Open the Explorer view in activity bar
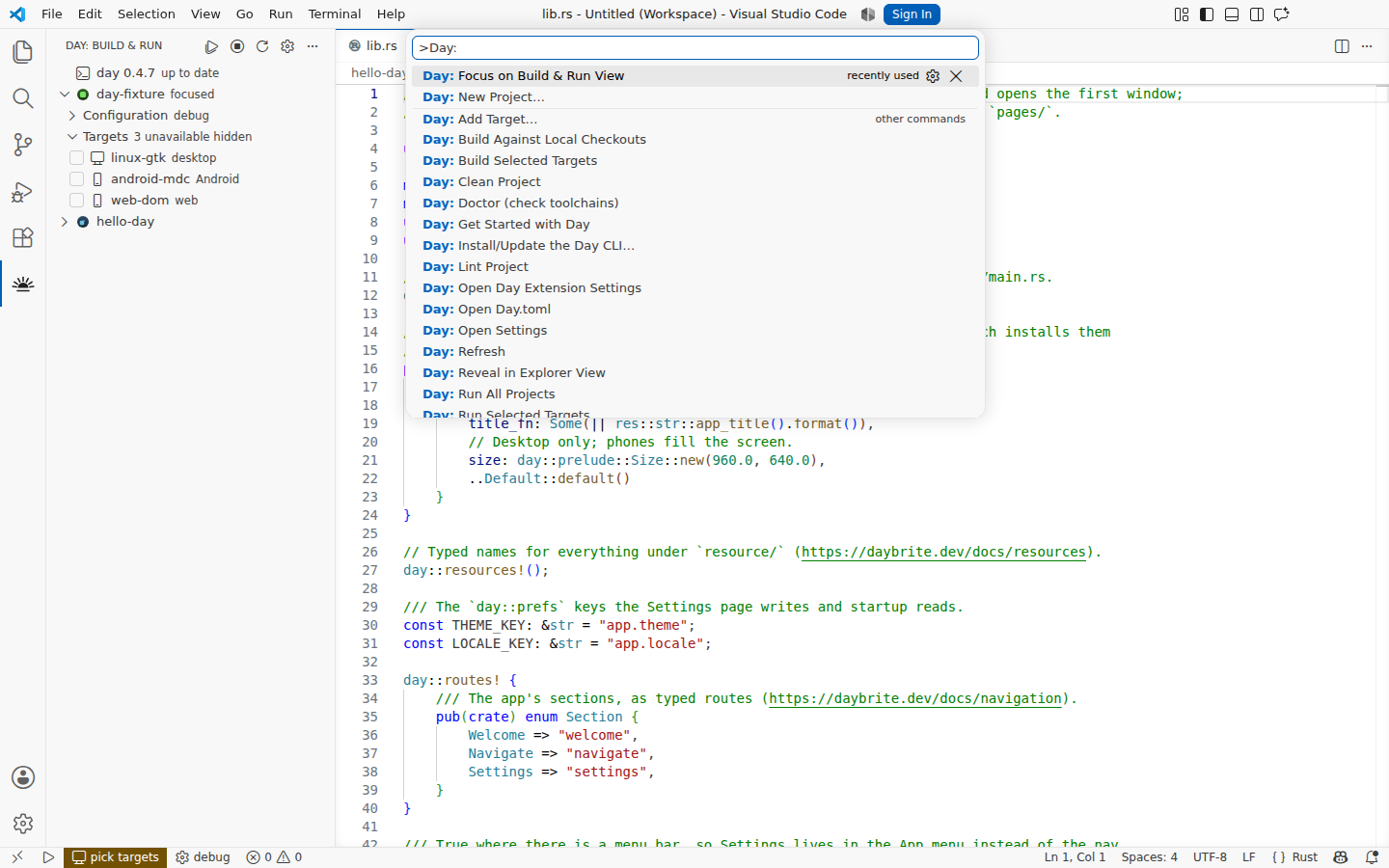The width and height of the screenshot is (1389, 868). coord(23,52)
